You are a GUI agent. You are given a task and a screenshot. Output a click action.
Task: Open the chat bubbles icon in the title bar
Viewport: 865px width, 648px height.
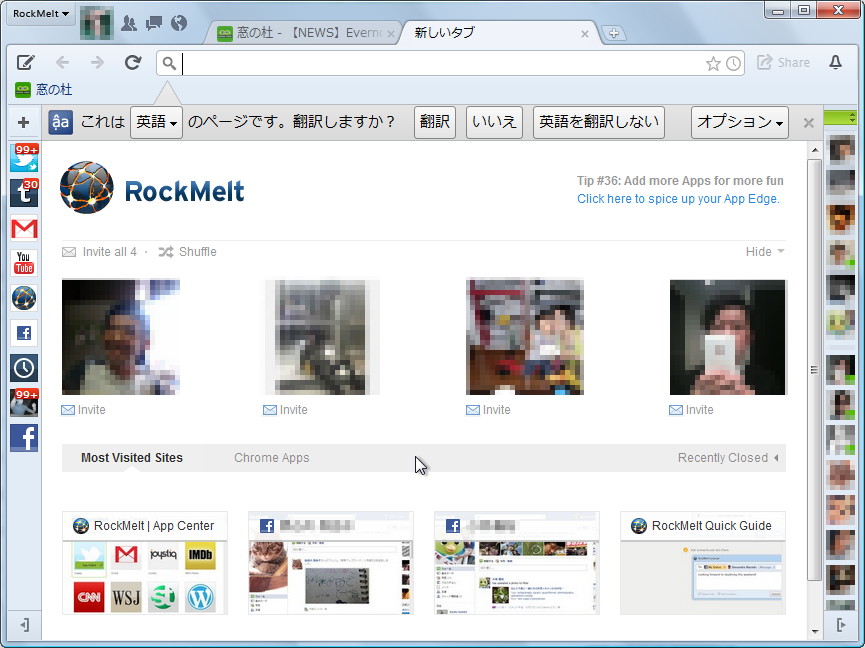point(154,23)
